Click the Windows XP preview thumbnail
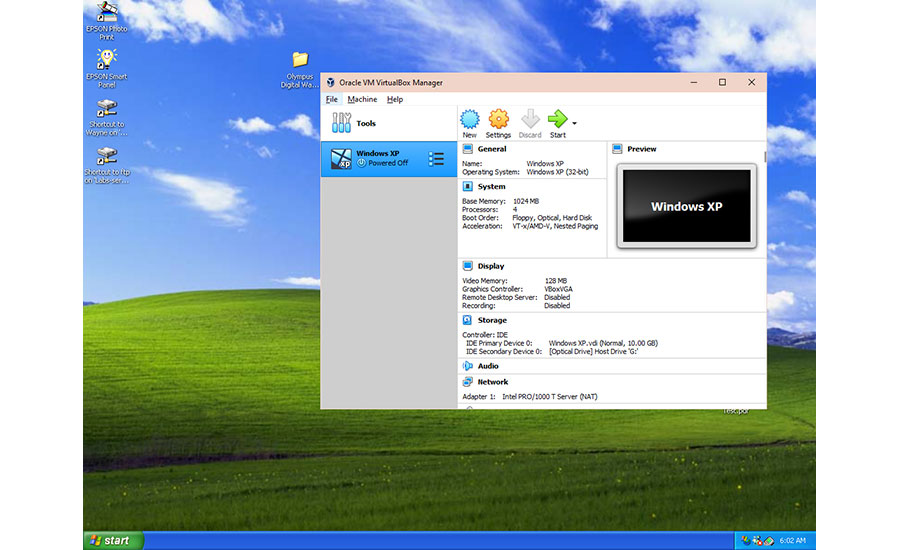 (x=686, y=206)
